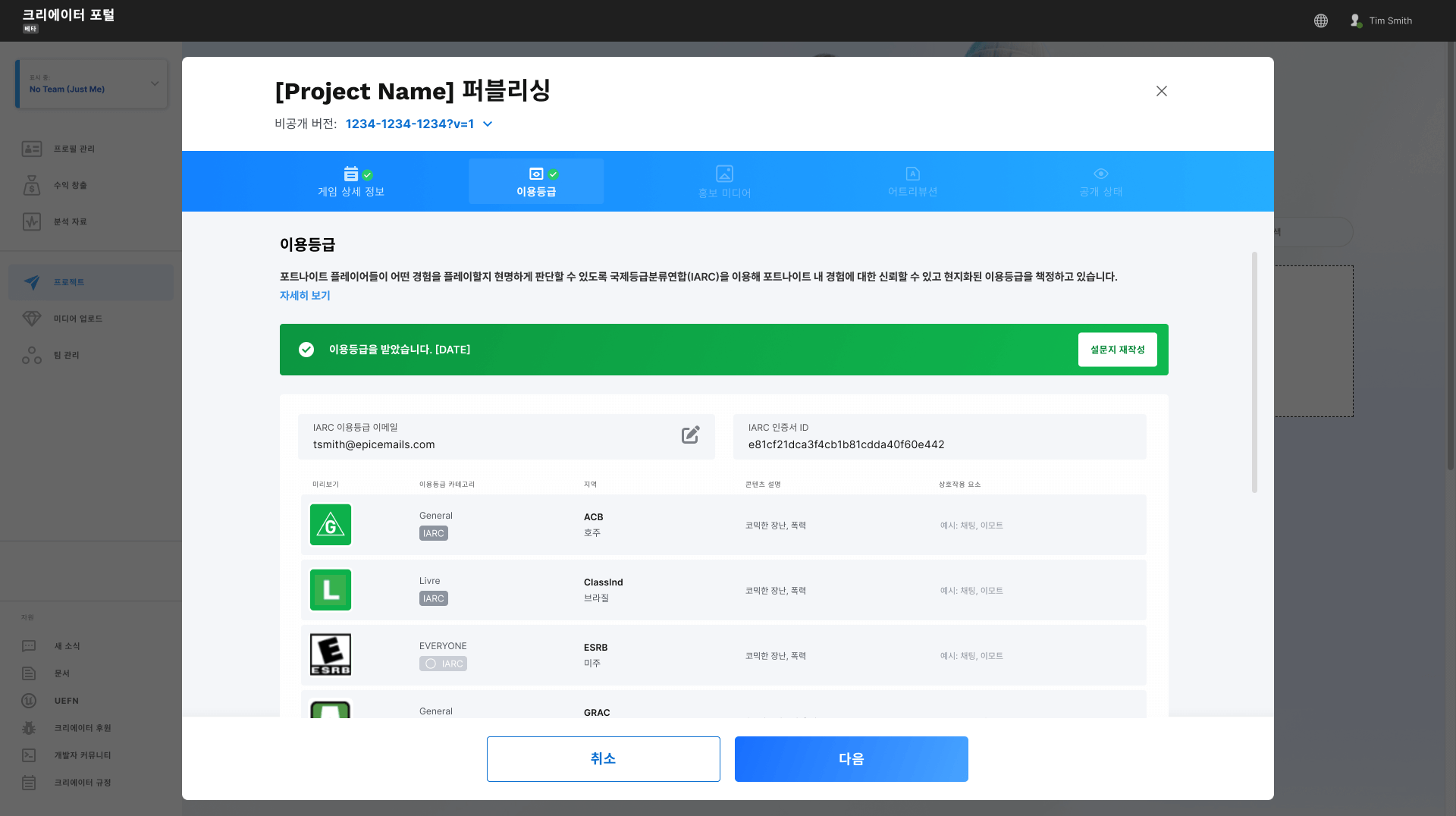Click IARC badge in ACB General row
This screenshot has width=1456, height=816.
(434, 533)
